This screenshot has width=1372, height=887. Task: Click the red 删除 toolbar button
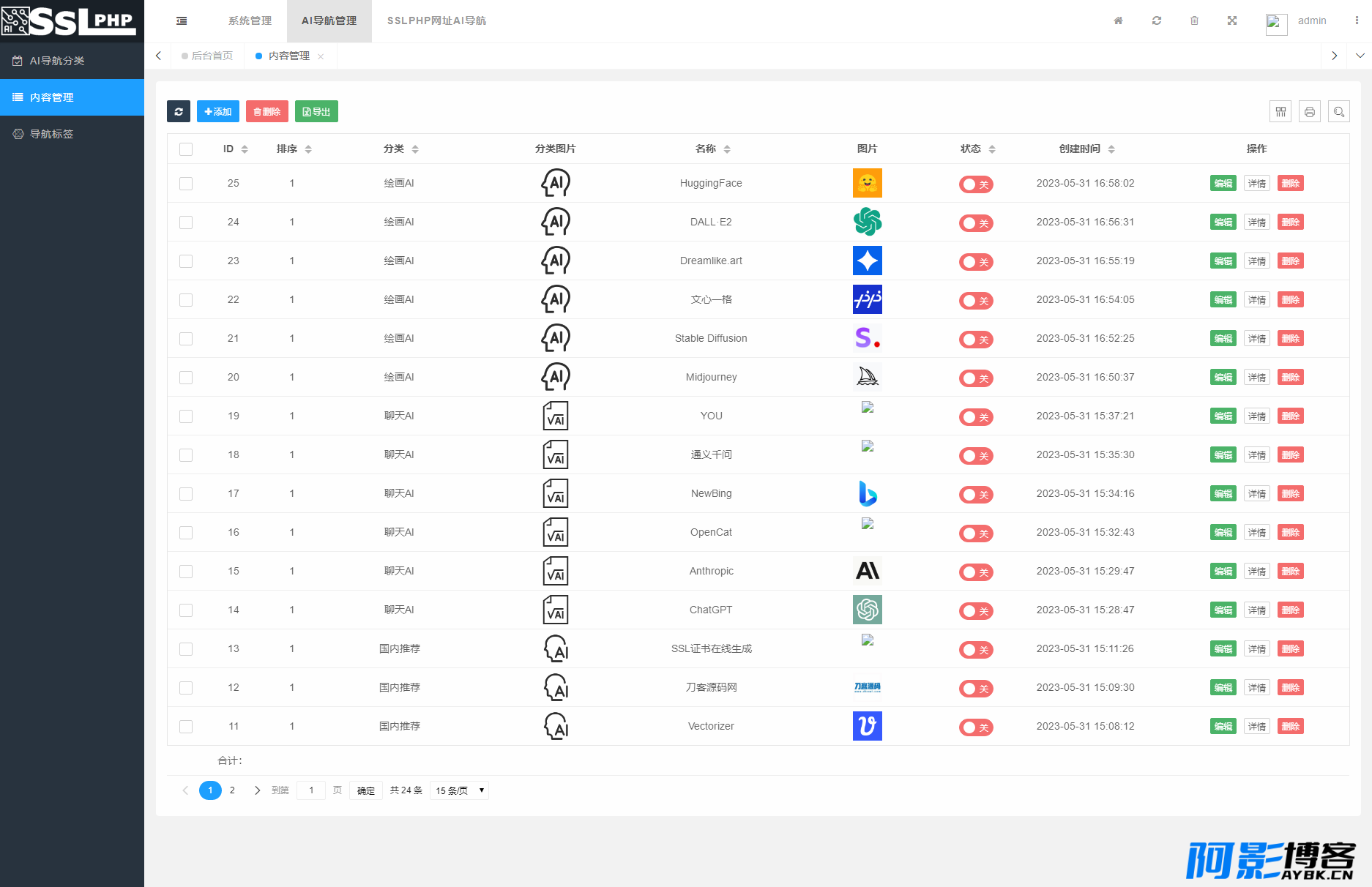coord(266,111)
